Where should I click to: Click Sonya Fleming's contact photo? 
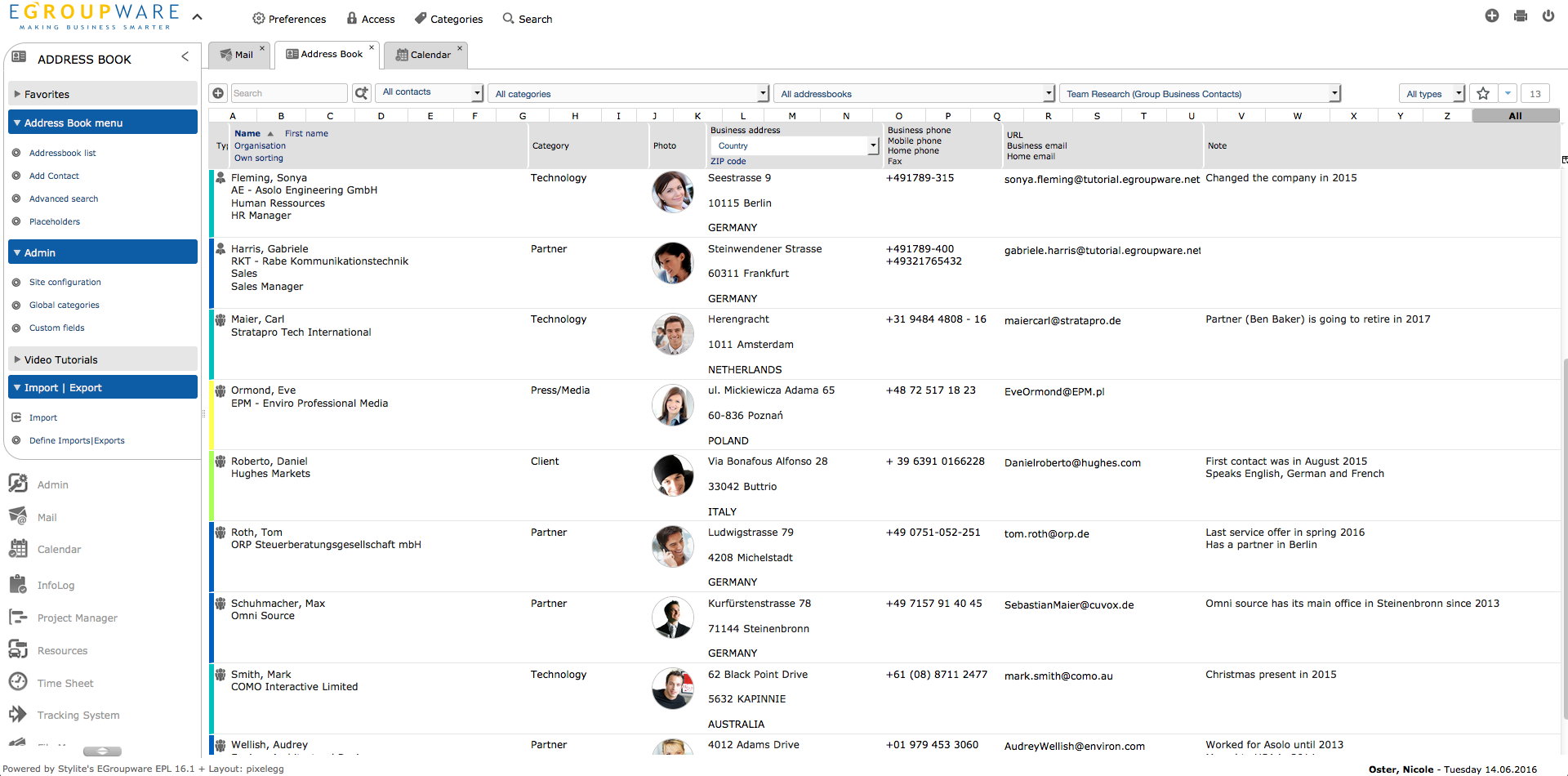(672, 192)
